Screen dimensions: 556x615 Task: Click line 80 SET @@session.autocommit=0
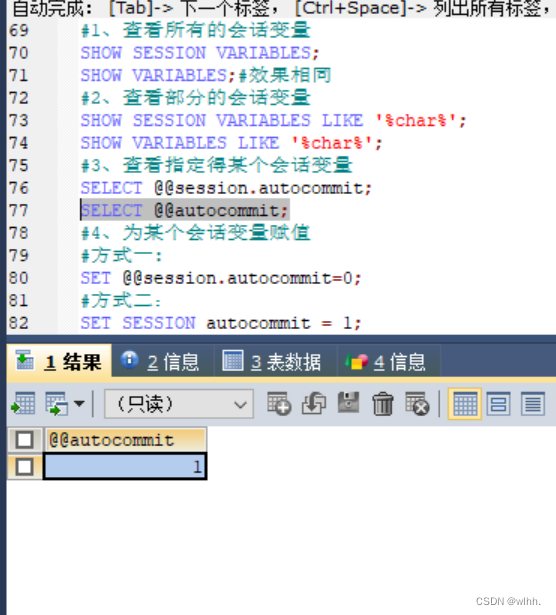click(x=221, y=278)
